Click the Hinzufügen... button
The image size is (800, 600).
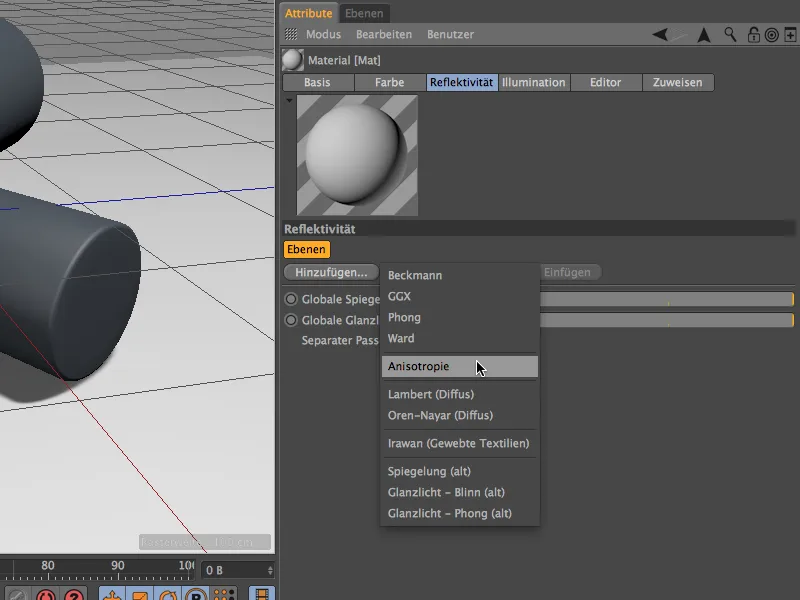[x=331, y=272]
